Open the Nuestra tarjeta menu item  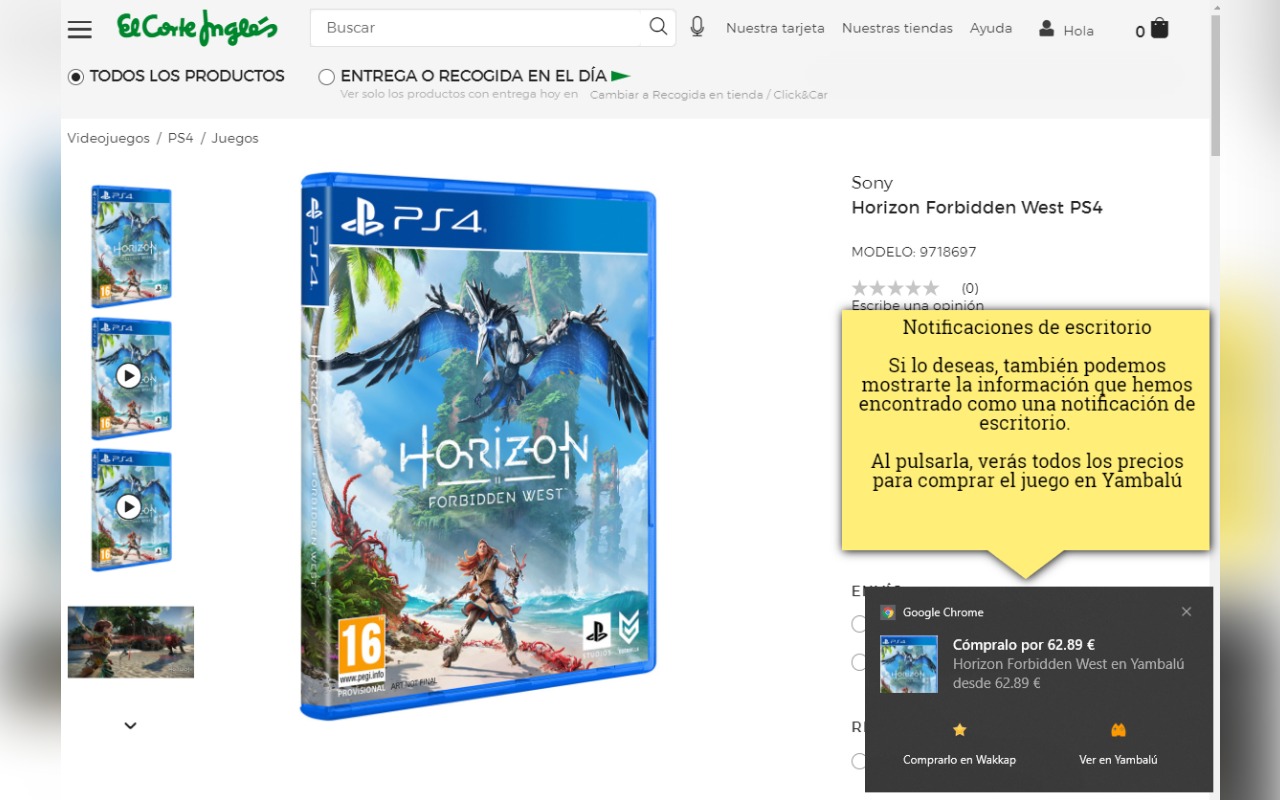click(x=775, y=28)
